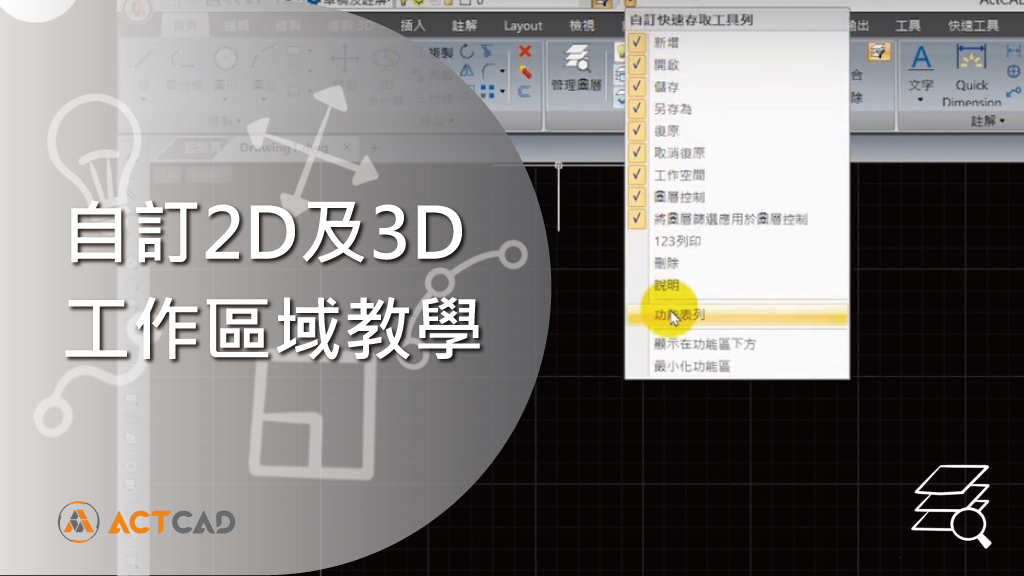
Task: Uncheck the 復原 menu item
Action: (x=737, y=131)
